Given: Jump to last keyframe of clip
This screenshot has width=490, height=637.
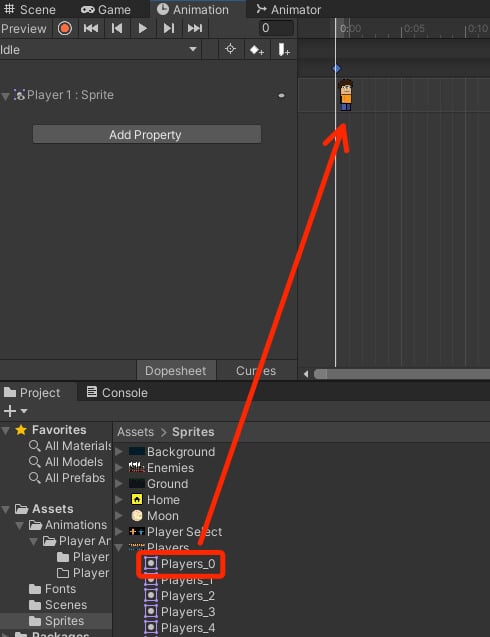Looking at the screenshot, I should [x=195, y=28].
